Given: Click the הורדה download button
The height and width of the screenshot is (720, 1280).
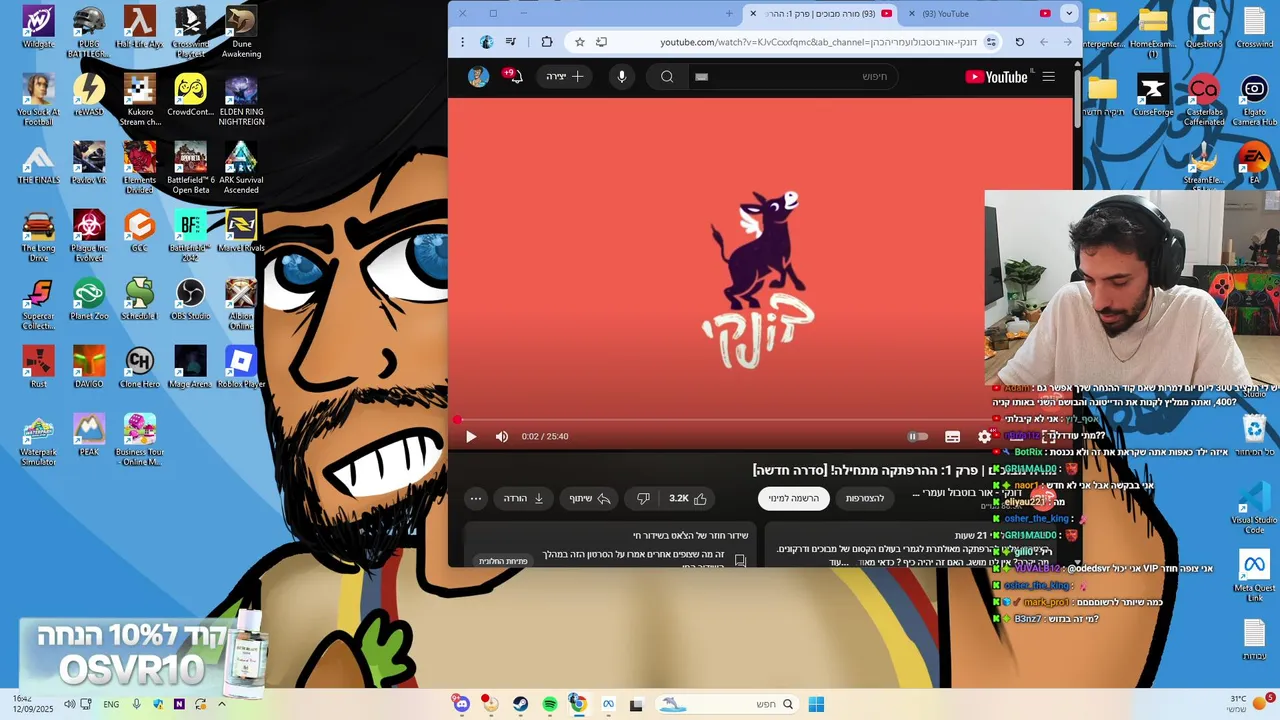Looking at the screenshot, I should pyautogui.click(x=524, y=498).
